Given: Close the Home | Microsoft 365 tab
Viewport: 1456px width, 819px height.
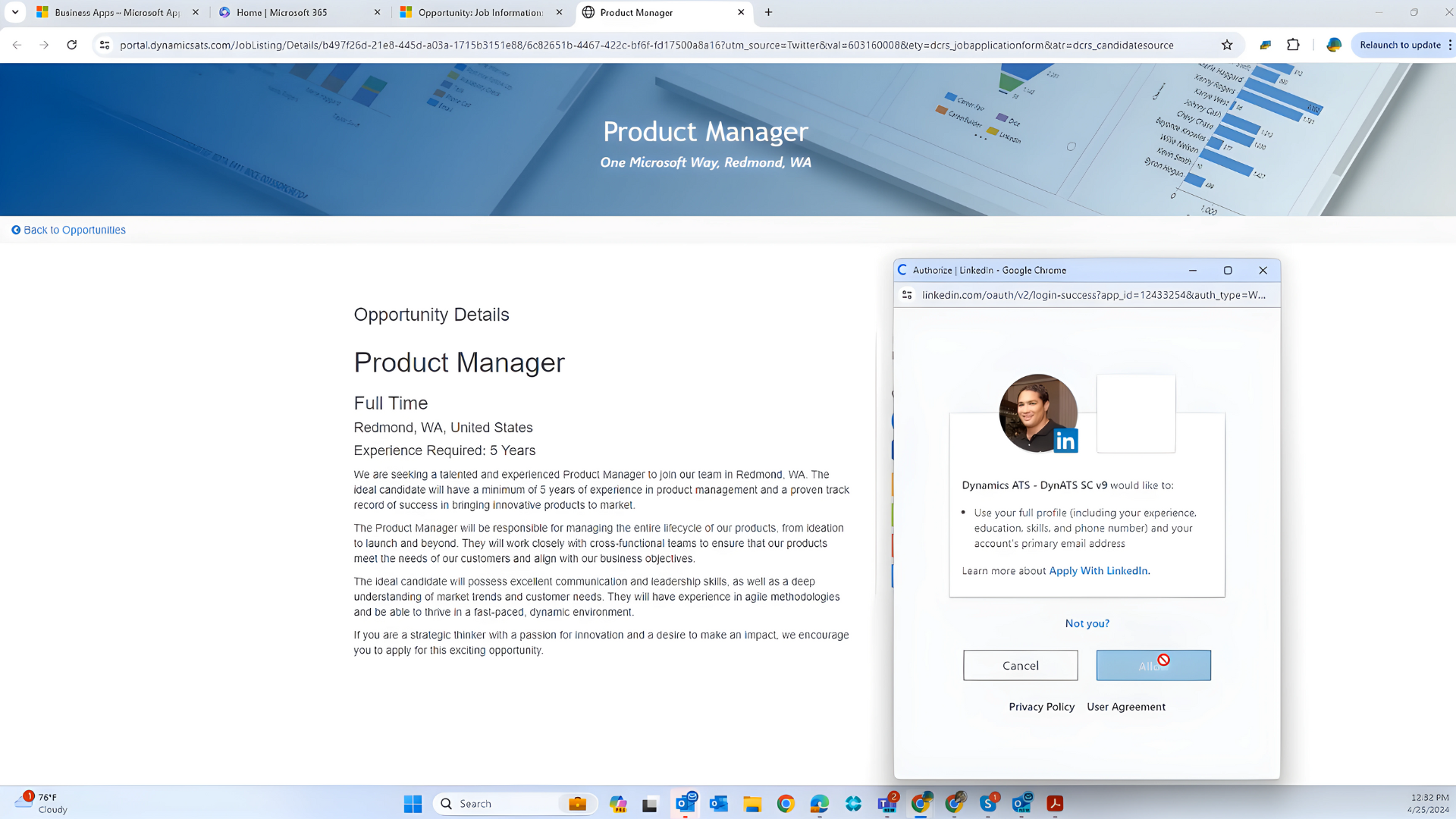Looking at the screenshot, I should 377,12.
